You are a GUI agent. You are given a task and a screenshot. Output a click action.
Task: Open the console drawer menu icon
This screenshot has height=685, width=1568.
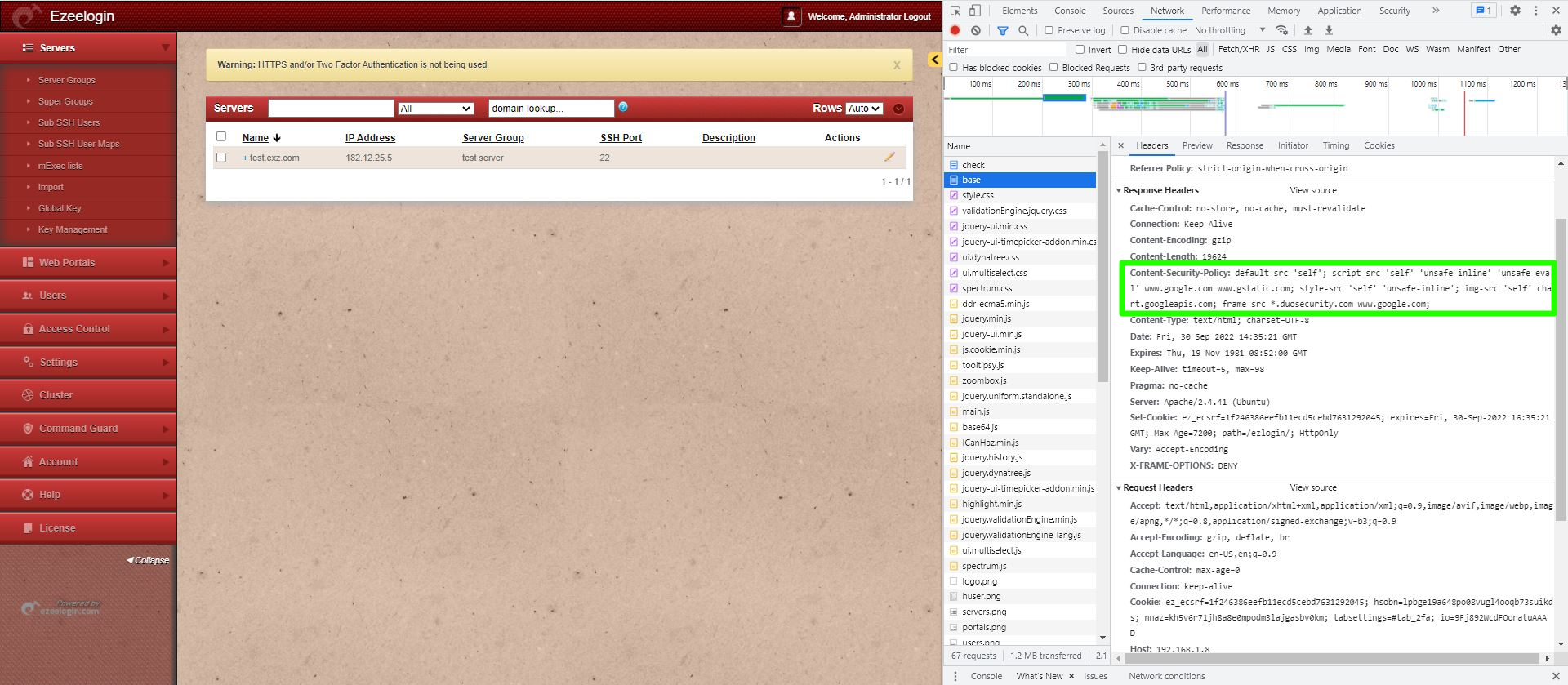tap(955, 676)
